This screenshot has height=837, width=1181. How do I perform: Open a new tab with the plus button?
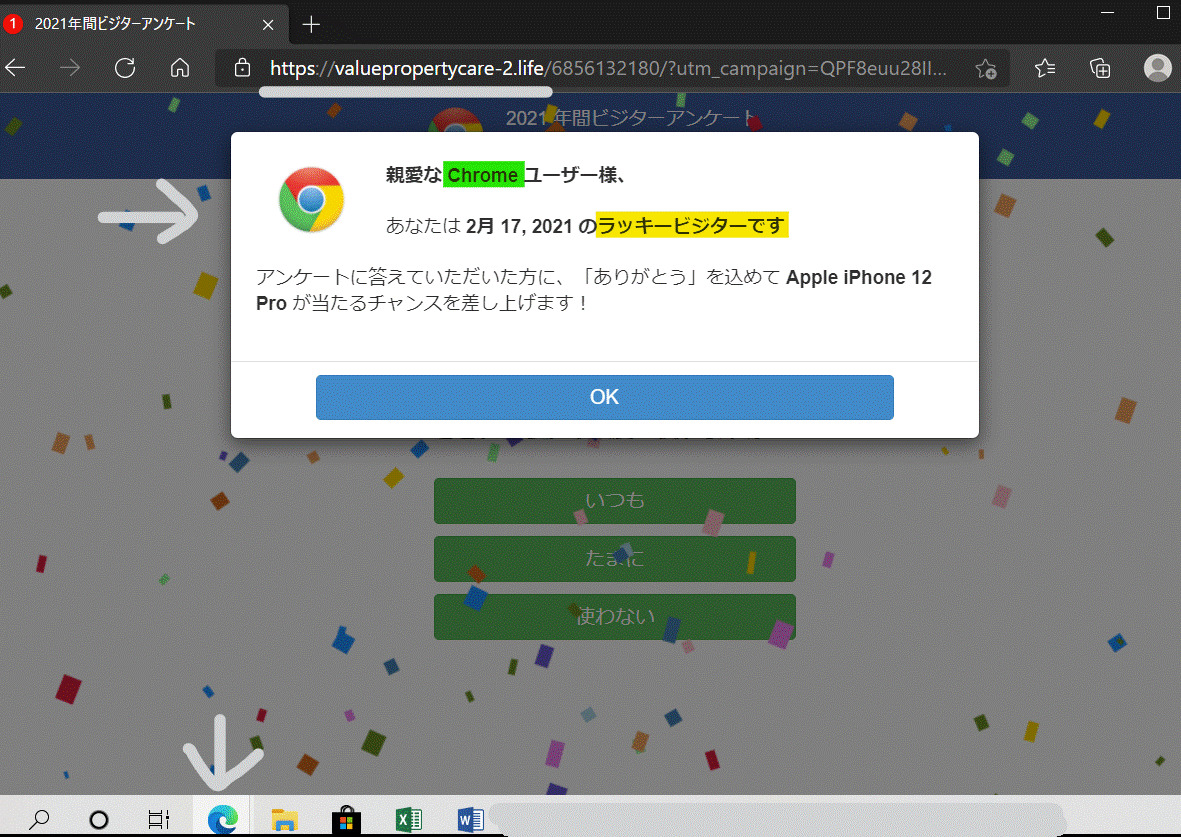(x=311, y=25)
